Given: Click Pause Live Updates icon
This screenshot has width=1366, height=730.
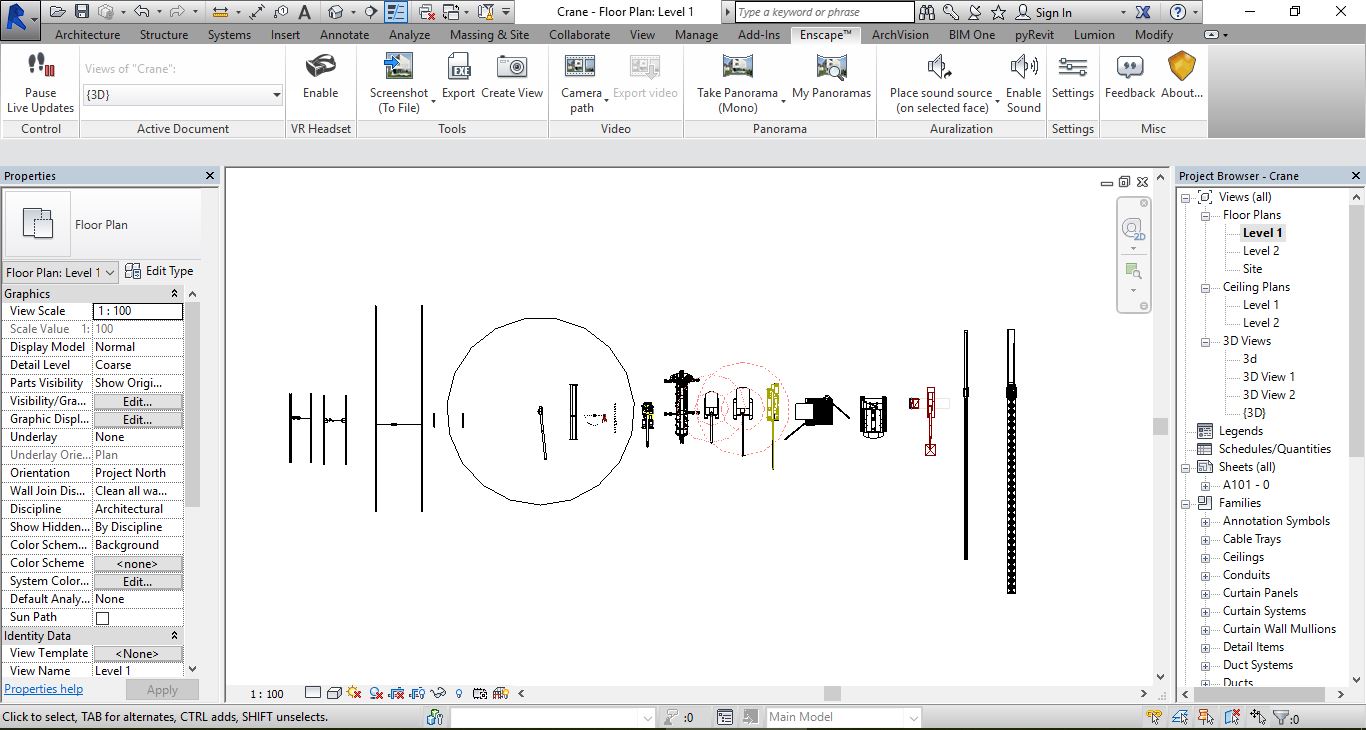Looking at the screenshot, I should [x=41, y=68].
